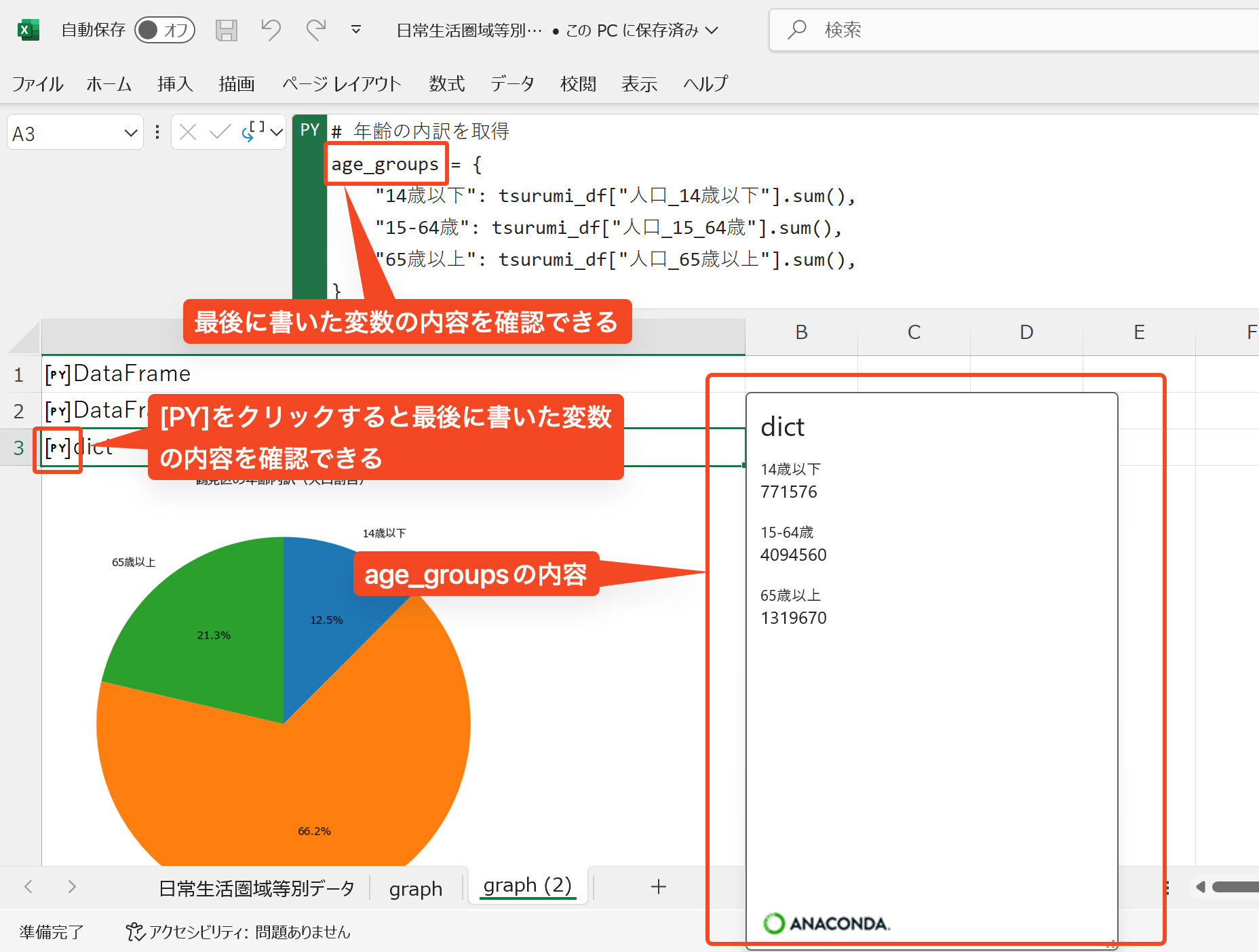Click the Save floppy disk icon
This screenshot has width=1259, height=952.
click(x=226, y=30)
